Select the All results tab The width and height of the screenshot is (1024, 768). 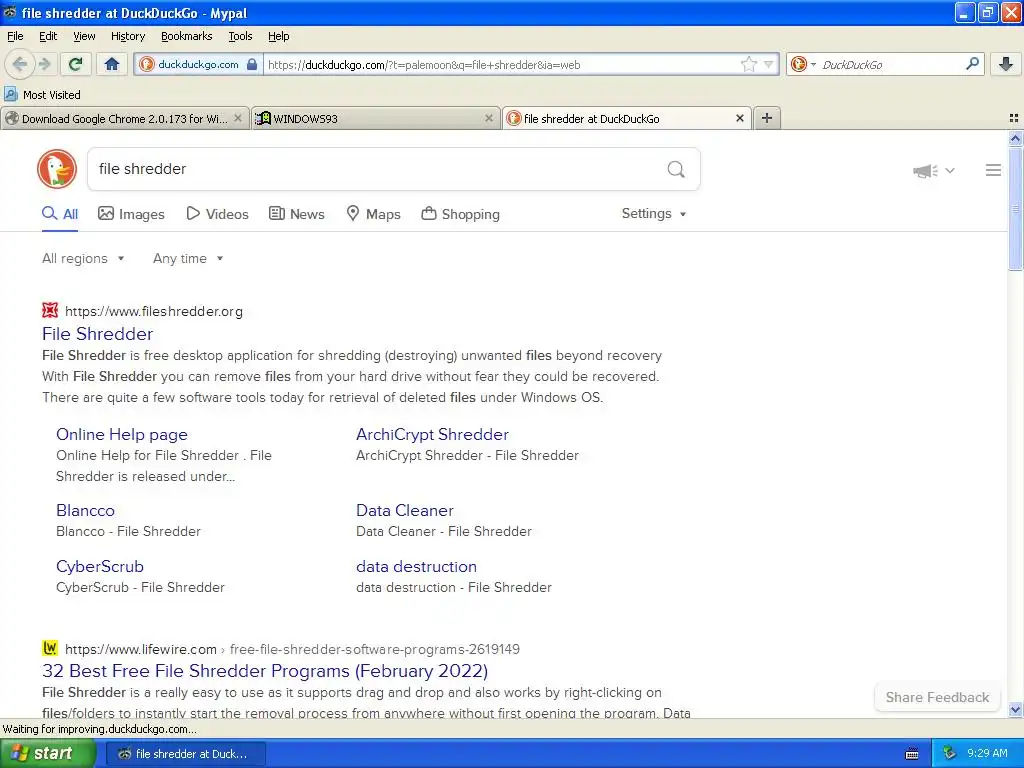(x=60, y=214)
